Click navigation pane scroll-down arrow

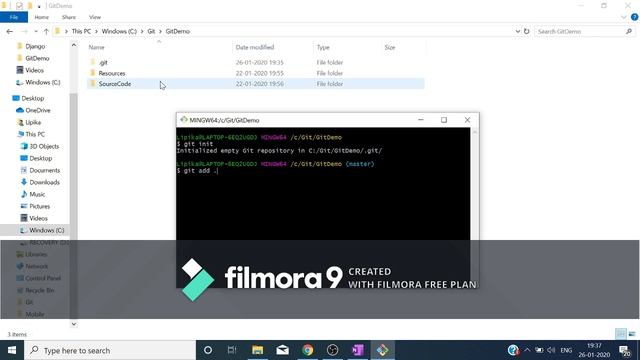tap(73, 324)
